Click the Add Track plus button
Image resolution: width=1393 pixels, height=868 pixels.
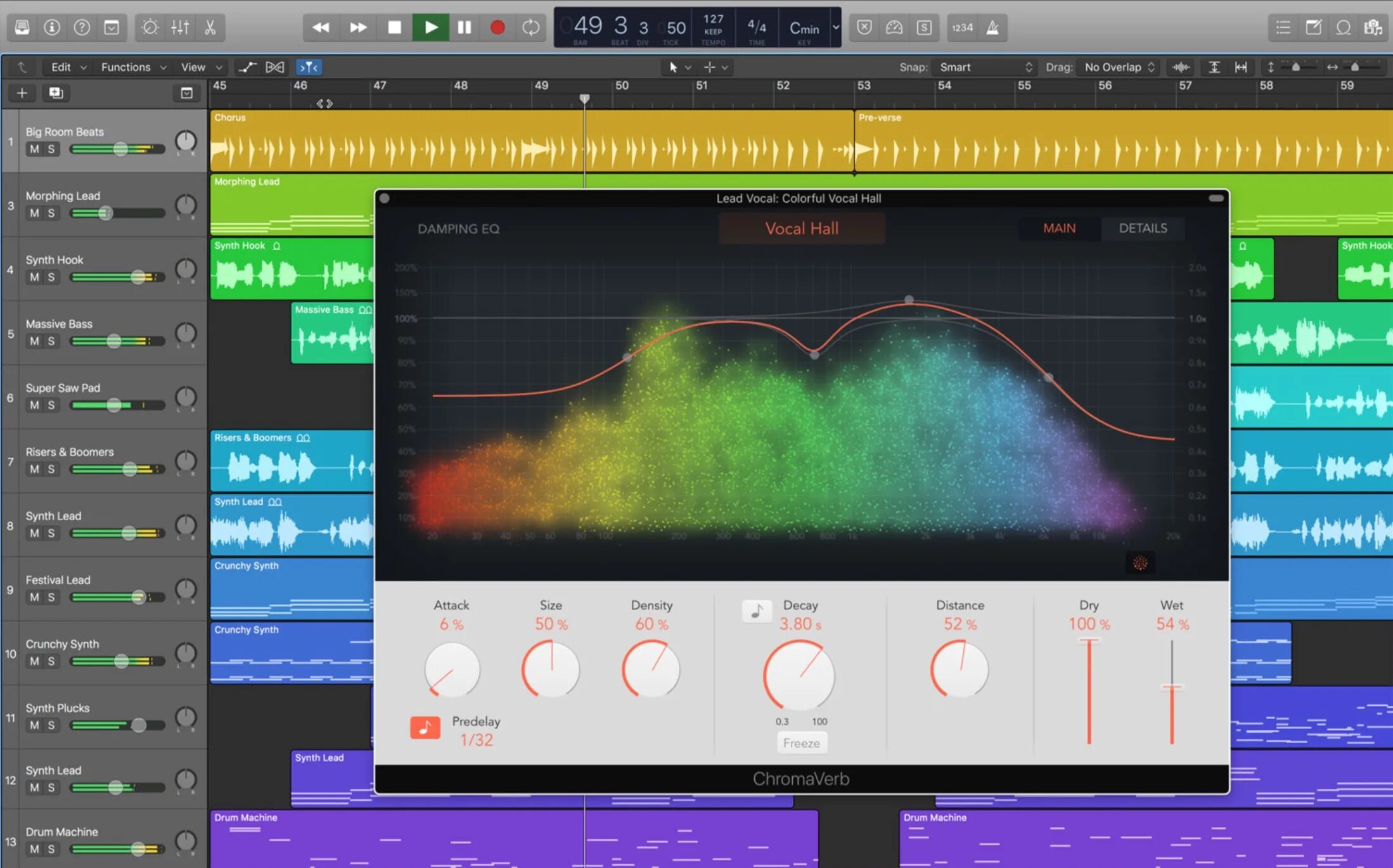pos(22,93)
